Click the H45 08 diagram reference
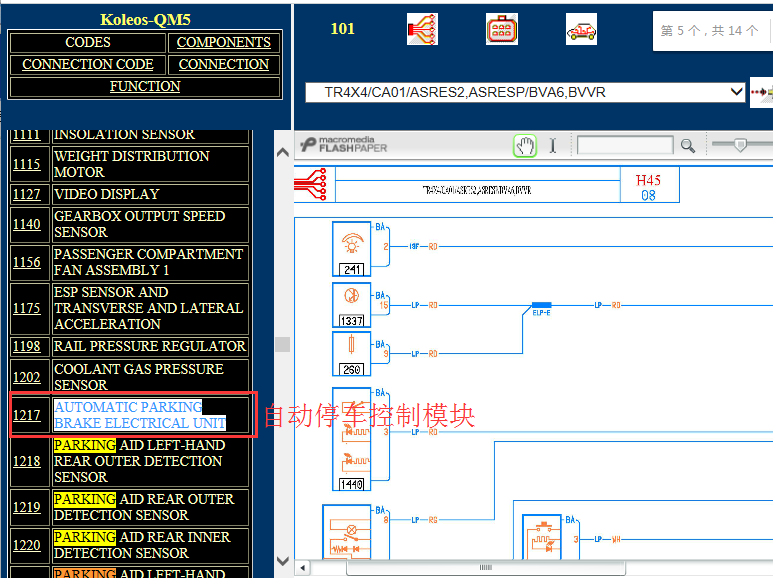This screenshot has height=578, width=773. pyautogui.click(x=649, y=187)
